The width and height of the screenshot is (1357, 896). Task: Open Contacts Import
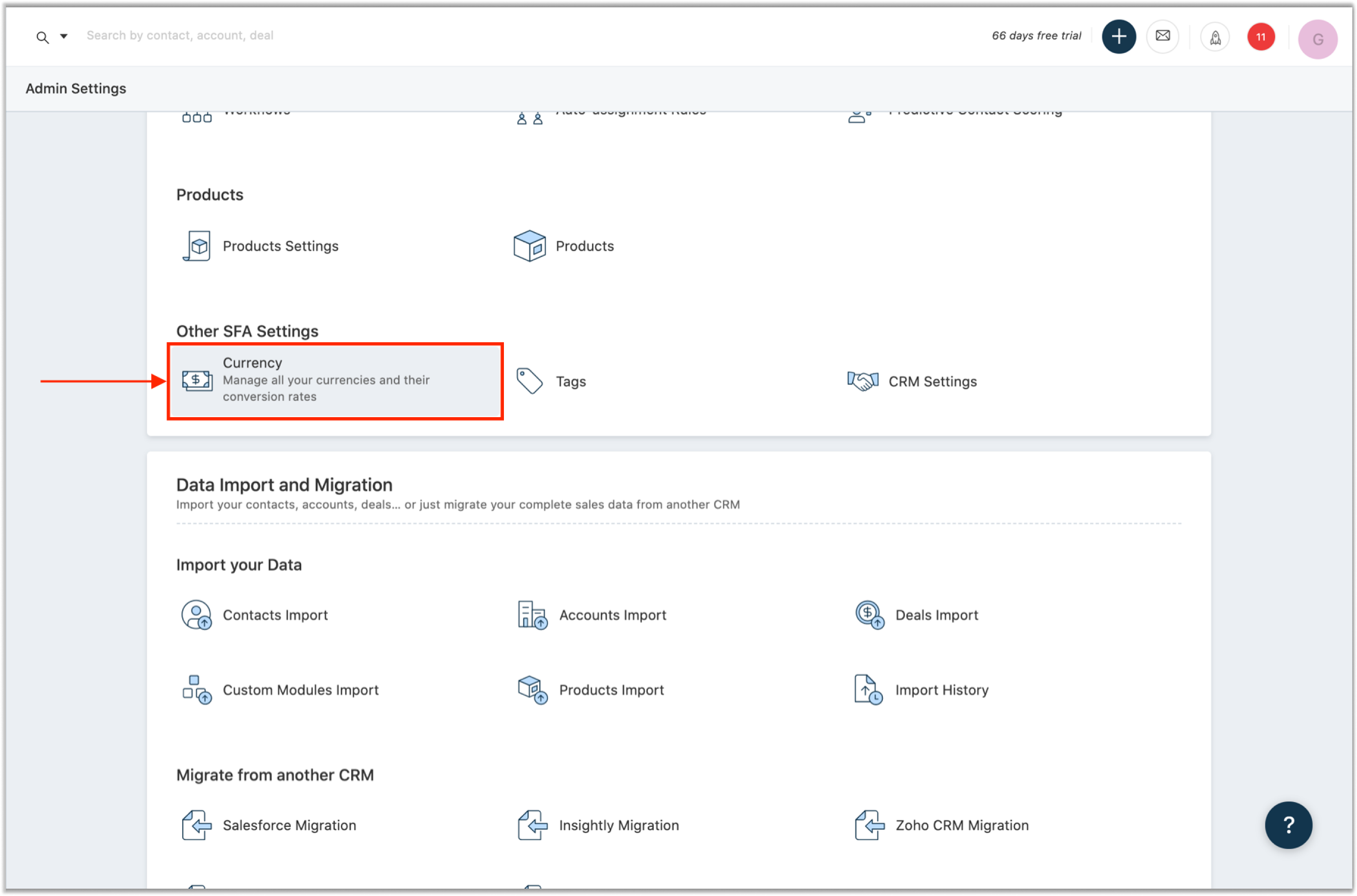[x=275, y=615]
